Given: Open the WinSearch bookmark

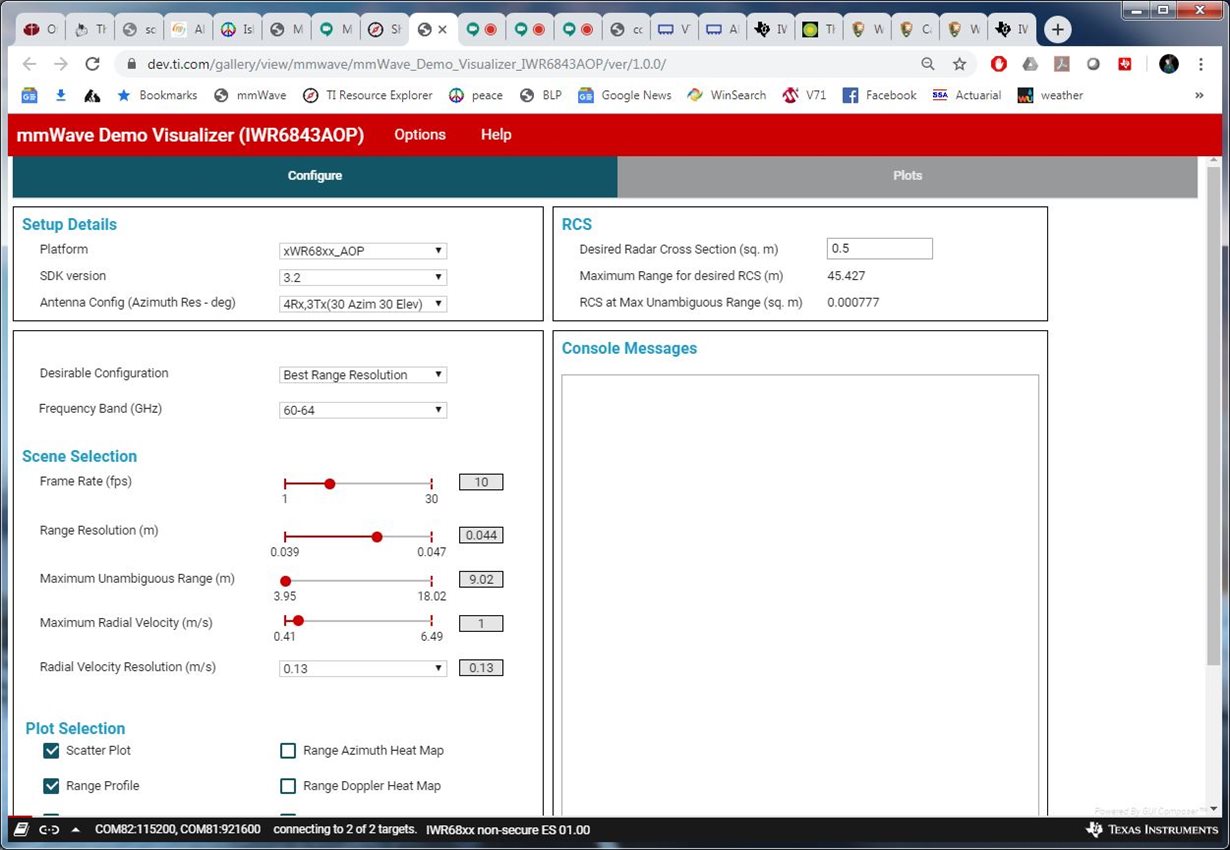Looking at the screenshot, I should pos(726,95).
